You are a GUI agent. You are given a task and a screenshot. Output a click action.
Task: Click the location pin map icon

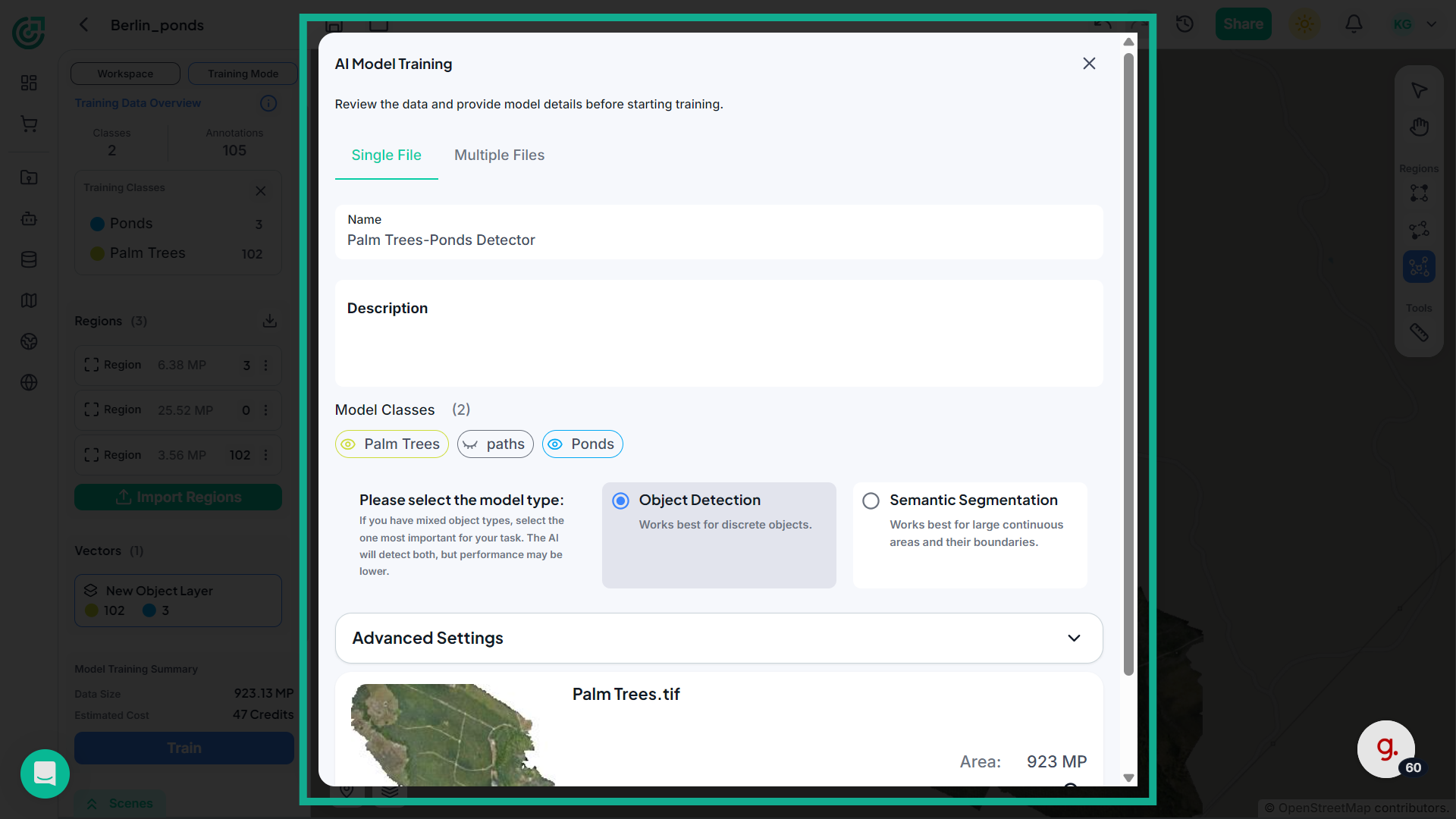pos(347,792)
